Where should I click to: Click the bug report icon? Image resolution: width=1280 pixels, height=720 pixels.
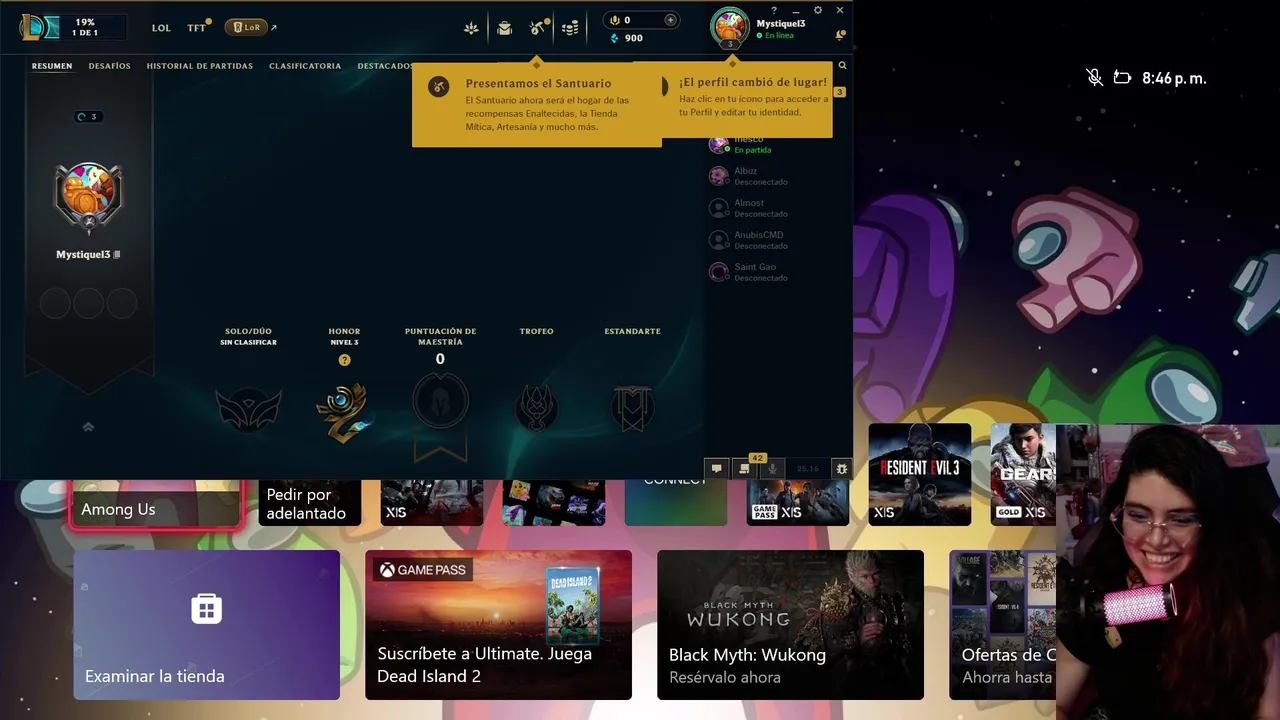pos(842,468)
